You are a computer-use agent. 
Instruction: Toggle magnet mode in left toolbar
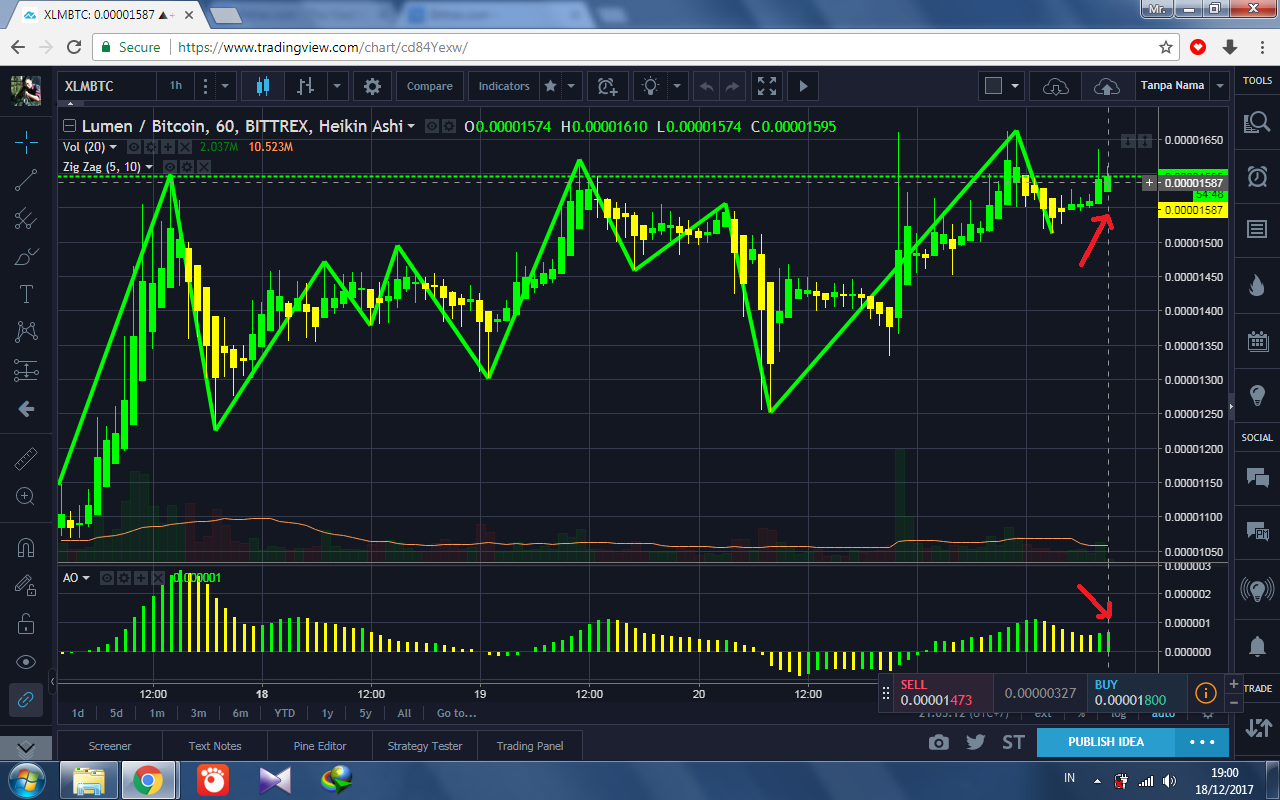click(26, 547)
